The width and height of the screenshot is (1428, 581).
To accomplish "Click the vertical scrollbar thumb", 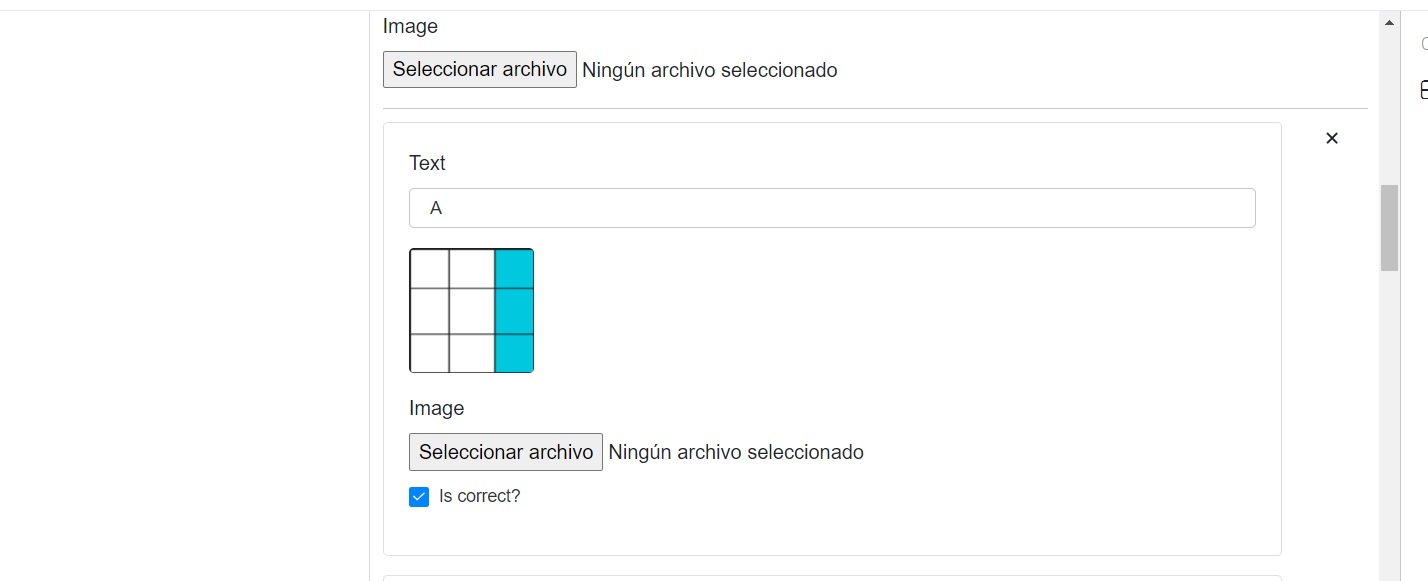I will coord(1389,227).
